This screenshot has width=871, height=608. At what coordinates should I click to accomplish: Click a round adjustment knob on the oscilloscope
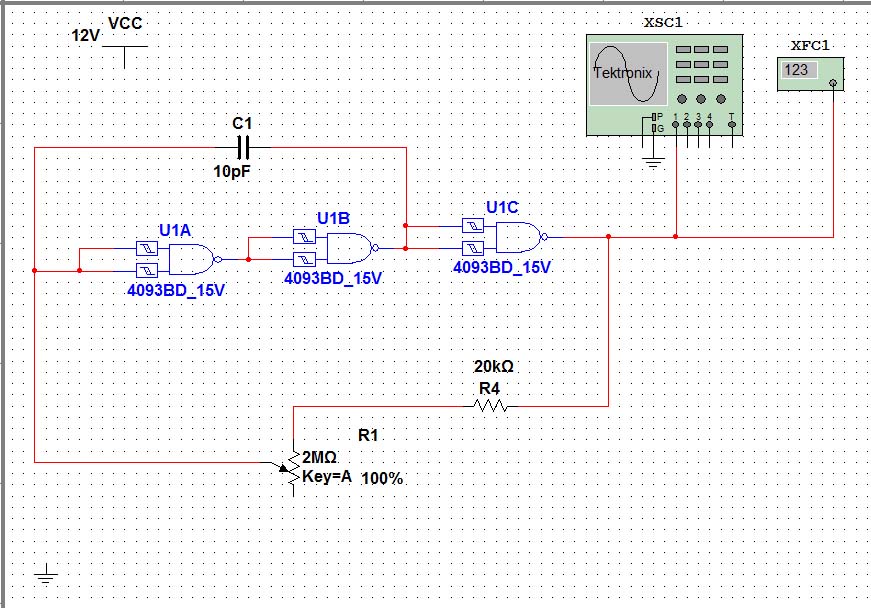(681, 98)
